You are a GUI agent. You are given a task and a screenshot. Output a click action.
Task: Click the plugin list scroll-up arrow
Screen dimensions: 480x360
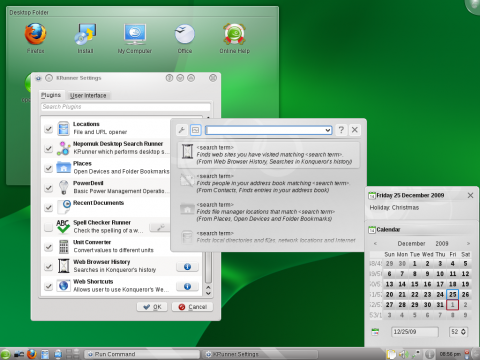click(x=208, y=287)
